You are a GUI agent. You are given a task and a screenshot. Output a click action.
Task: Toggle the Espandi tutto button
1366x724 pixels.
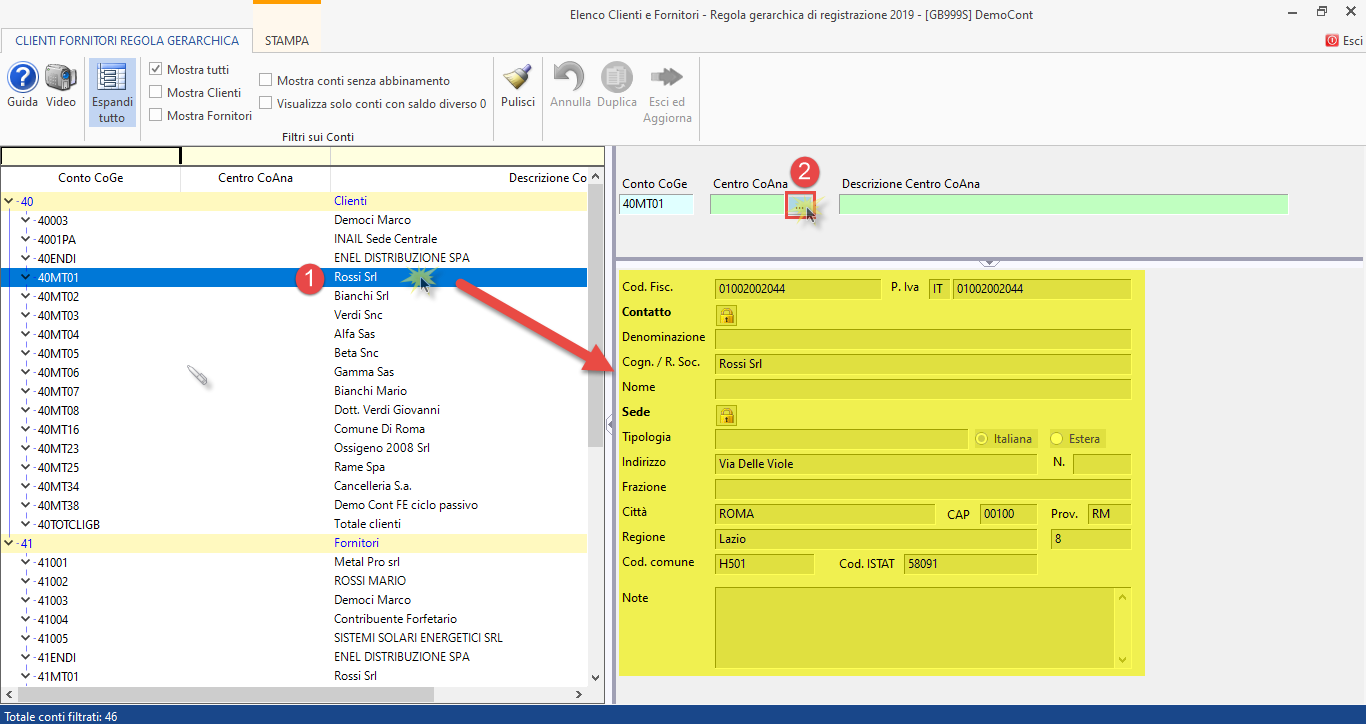[112, 92]
